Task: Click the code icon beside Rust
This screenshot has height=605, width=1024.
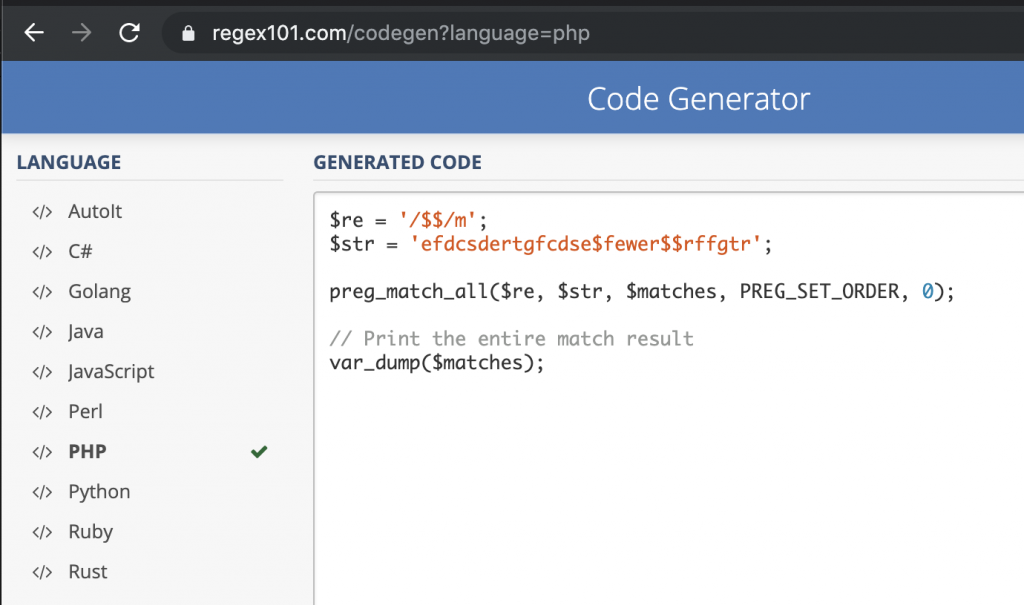Action: tap(41, 572)
